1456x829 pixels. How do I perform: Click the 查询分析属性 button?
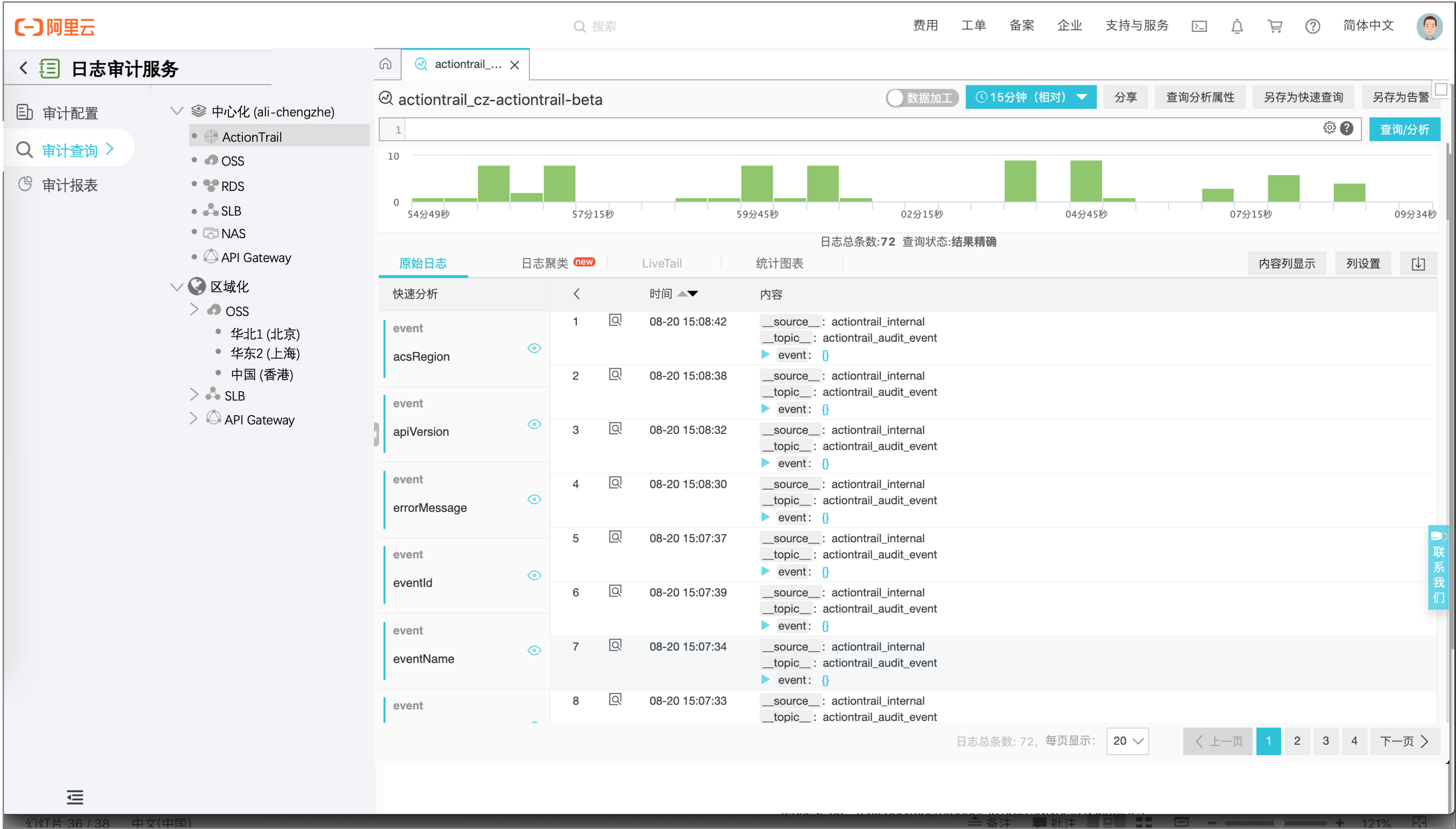pyautogui.click(x=1200, y=97)
